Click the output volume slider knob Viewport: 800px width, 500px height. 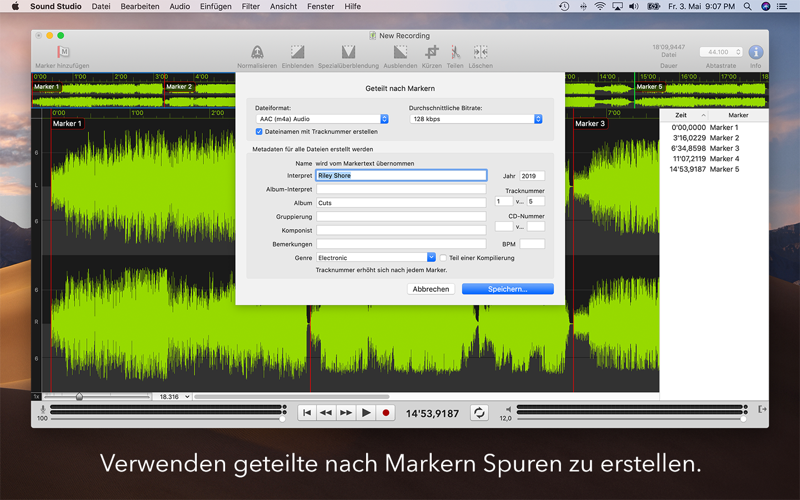click(x=743, y=419)
